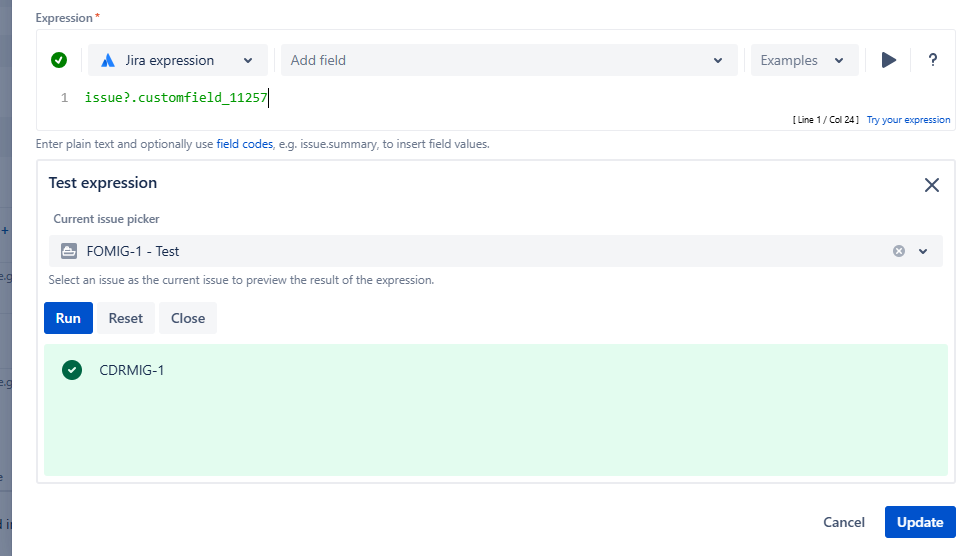Open help via question mark icon
This screenshot has width=971, height=556.
pyautogui.click(x=933, y=60)
